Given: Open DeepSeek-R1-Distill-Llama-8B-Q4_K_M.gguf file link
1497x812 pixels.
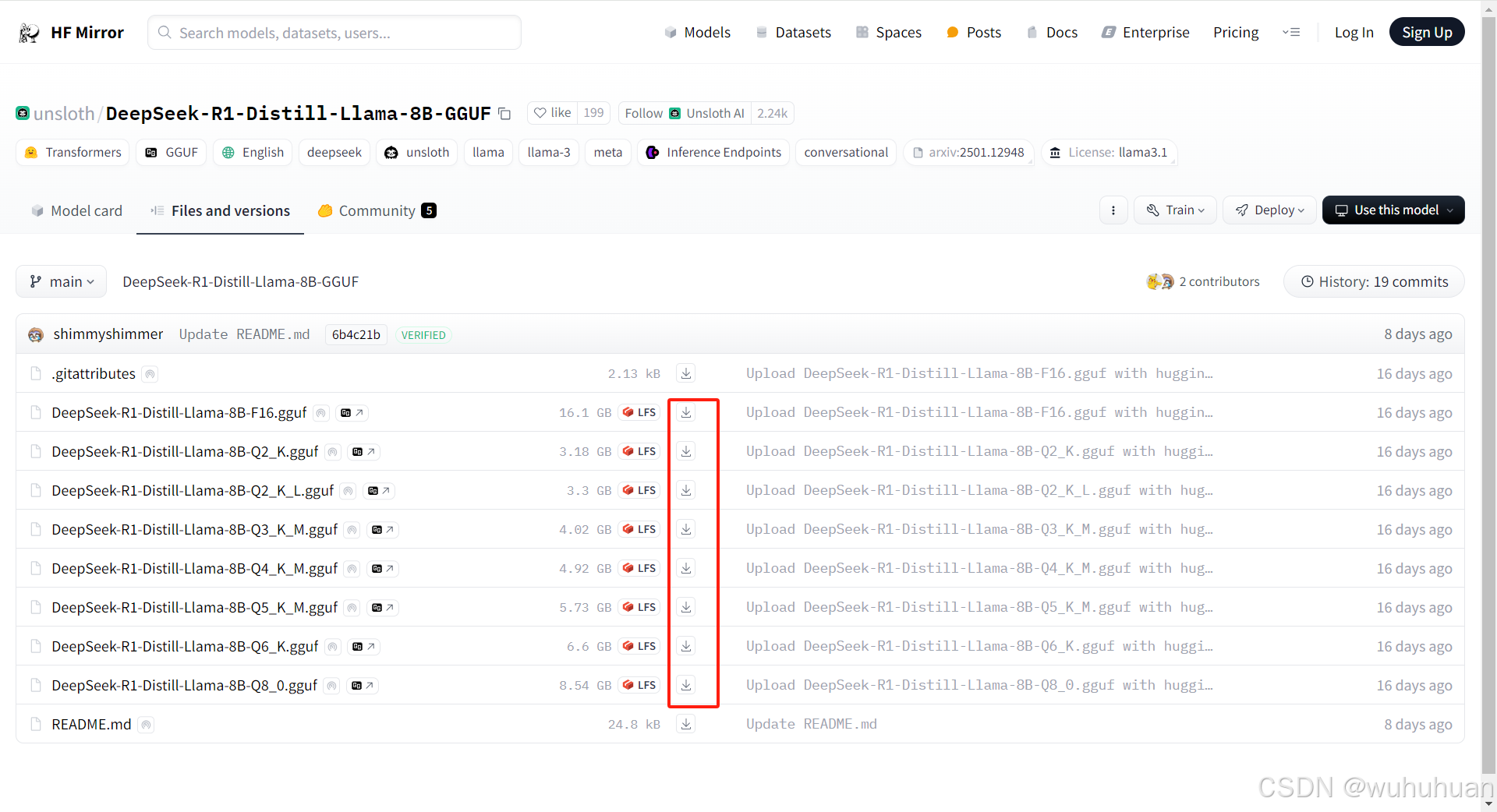Looking at the screenshot, I should tap(194, 568).
